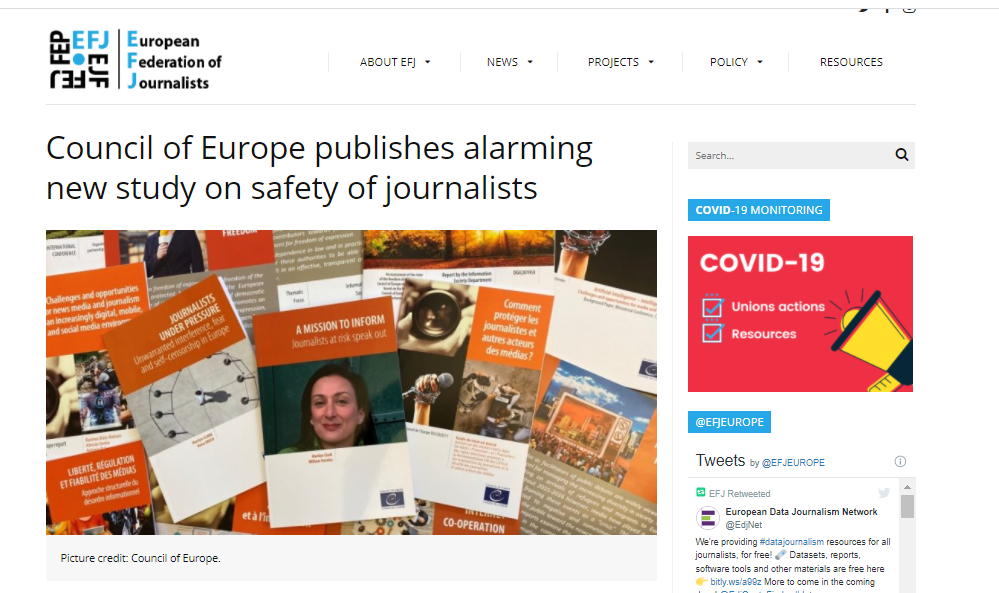Click the COVID-19 MONITORING label
The image size is (999, 593).
[x=759, y=210]
